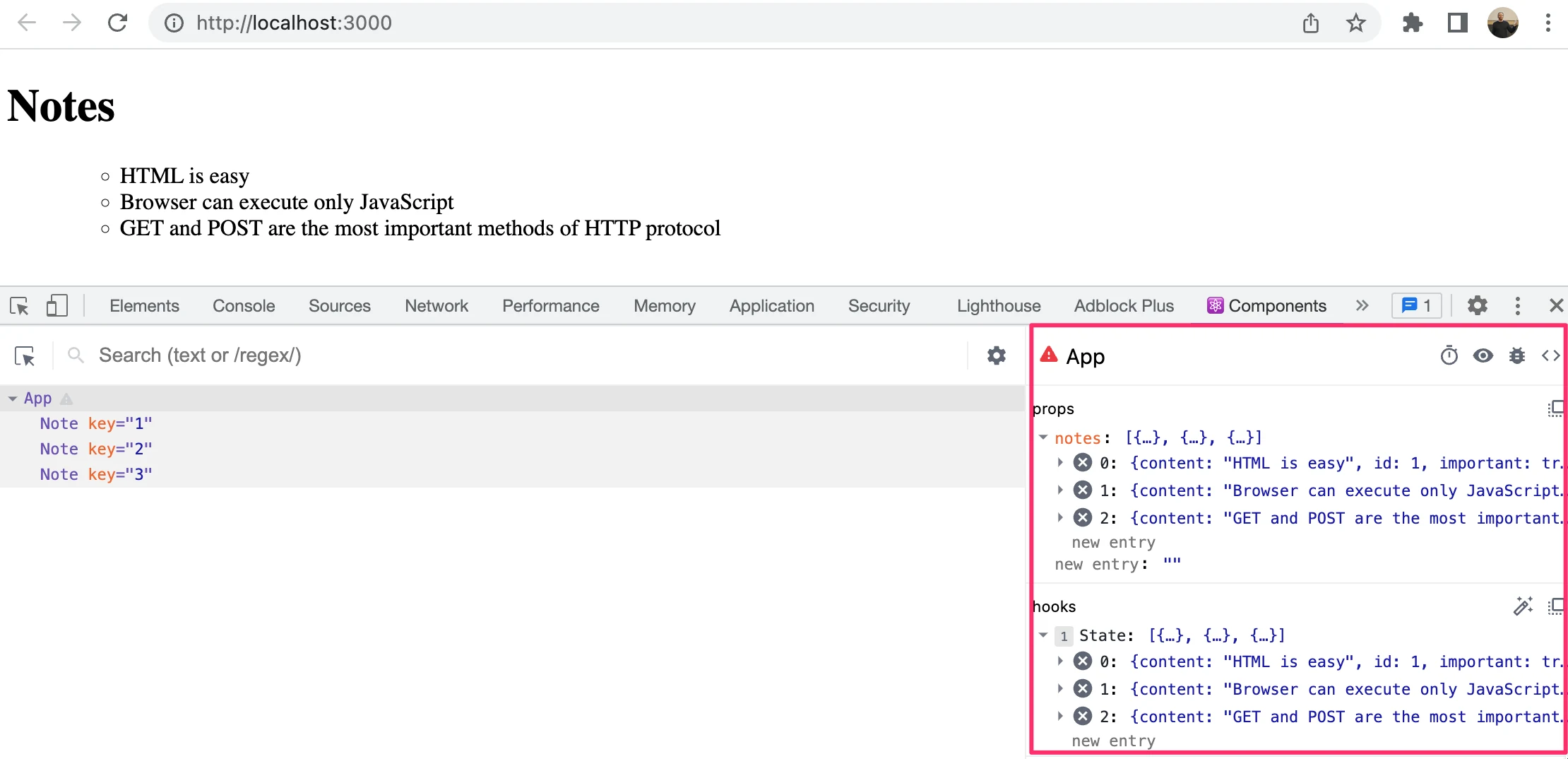Click the suspend component stopwatch icon
The height and width of the screenshot is (759, 1568).
pos(1449,355)
